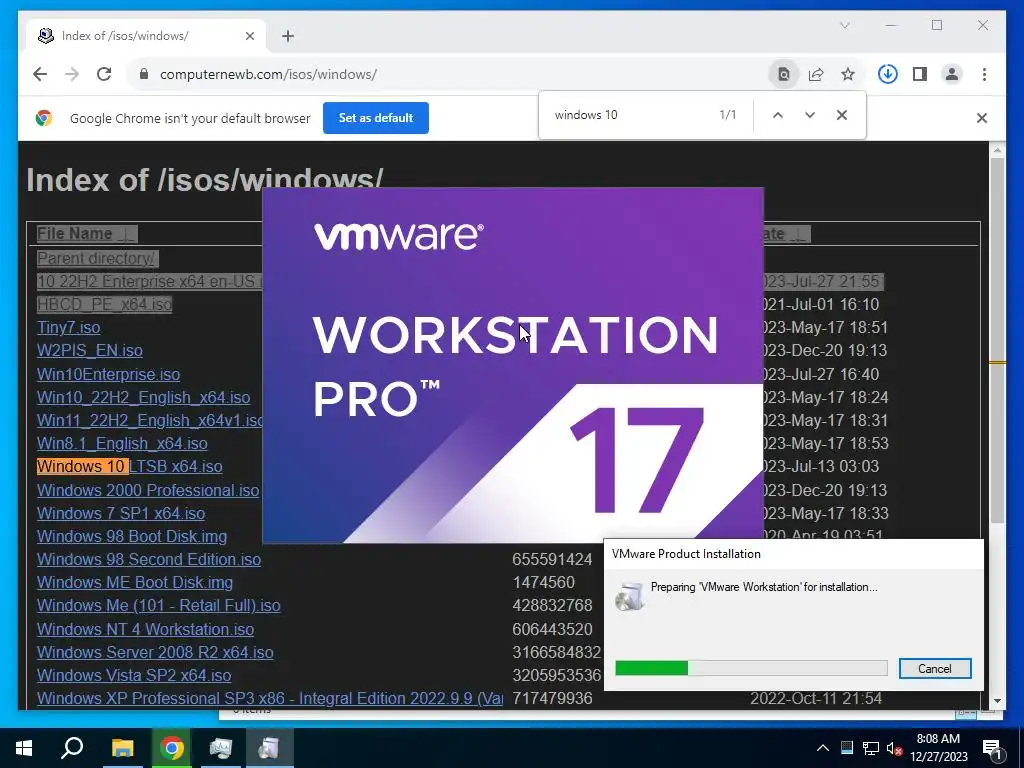Open the Windows Server 2008 R2 x64.iso link
1024x768 pixels.
coord(155,652)
